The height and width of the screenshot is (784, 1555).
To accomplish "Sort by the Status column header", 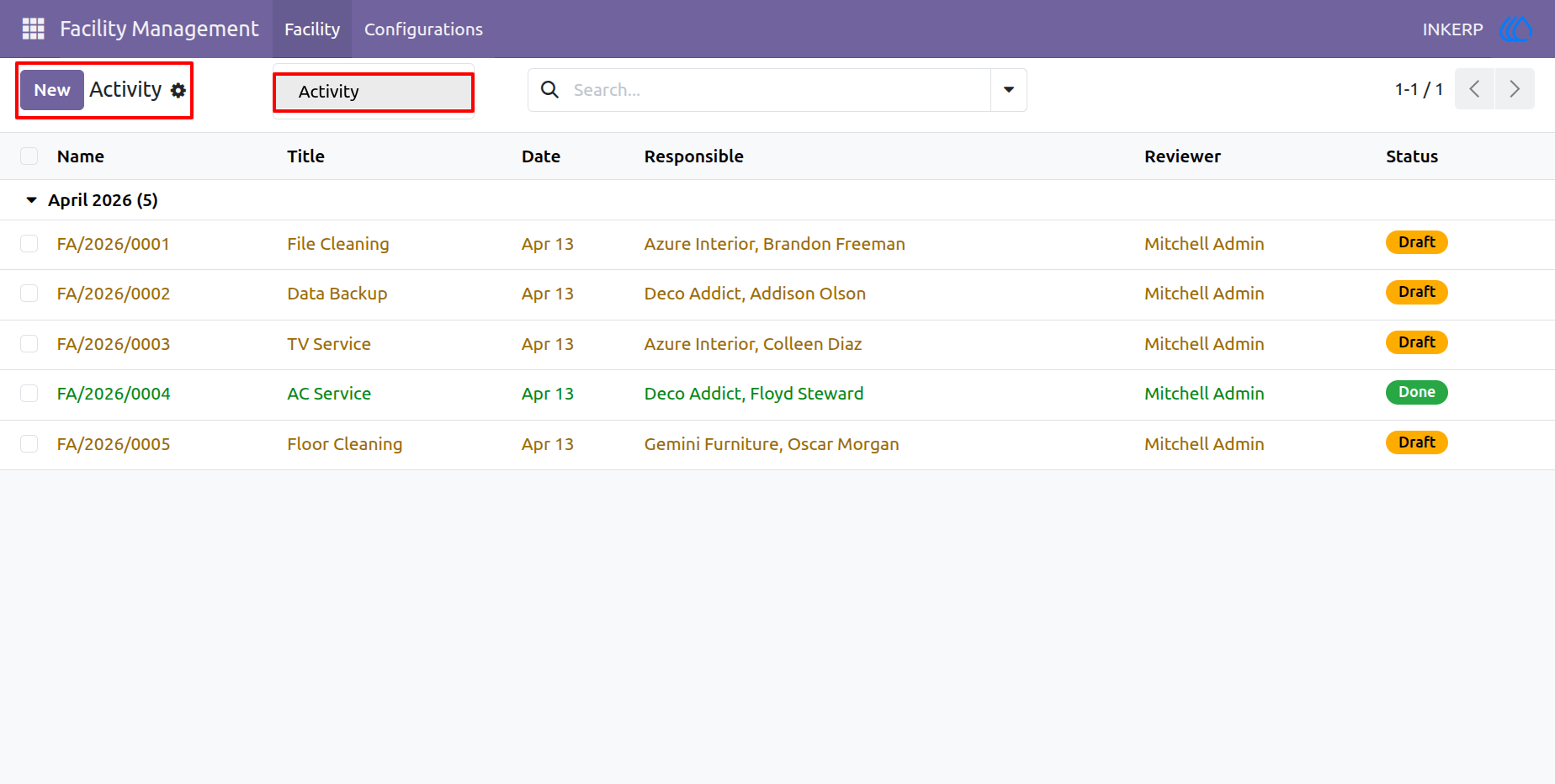I will (1412, 156).
